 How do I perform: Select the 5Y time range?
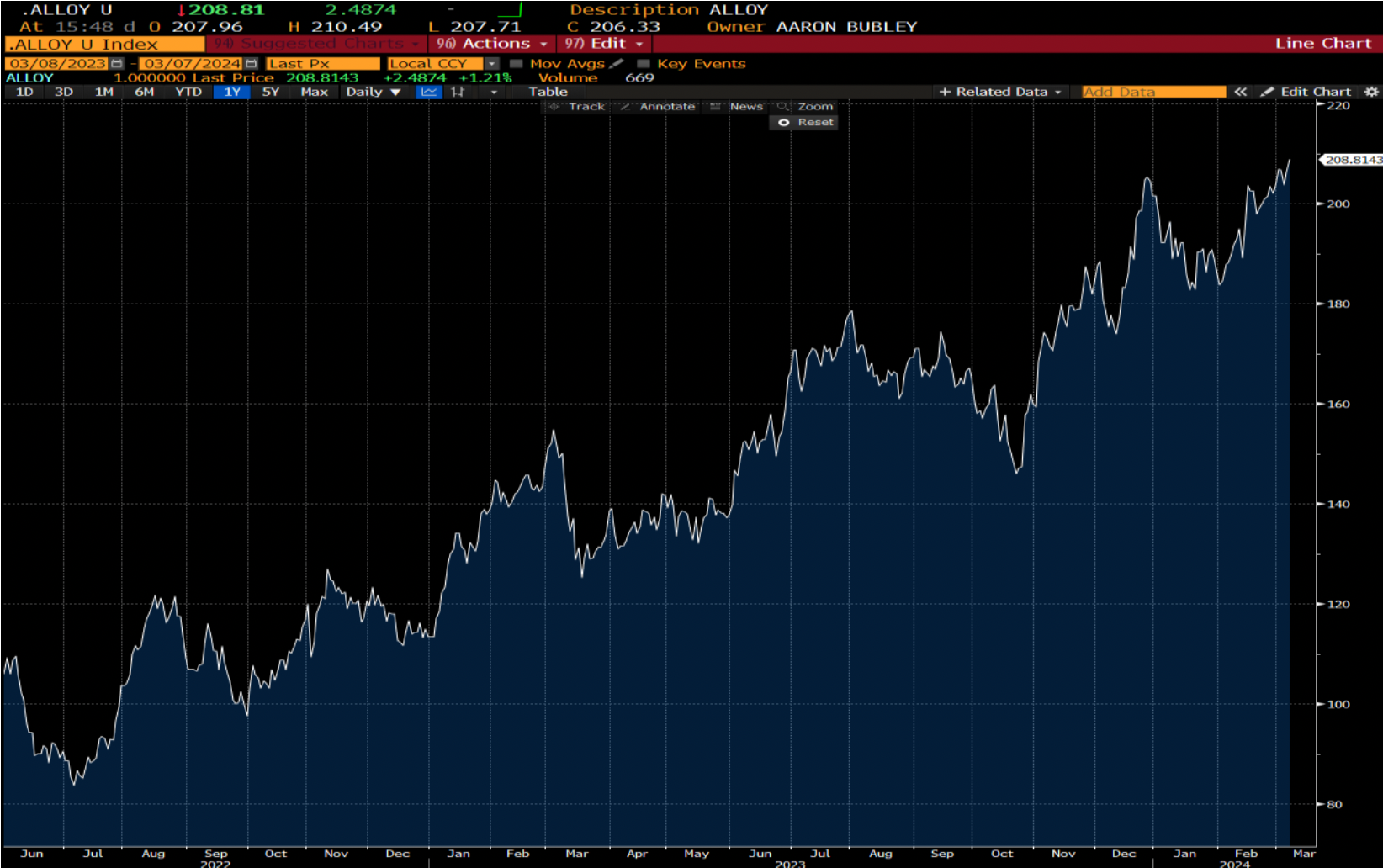(270, 92)
